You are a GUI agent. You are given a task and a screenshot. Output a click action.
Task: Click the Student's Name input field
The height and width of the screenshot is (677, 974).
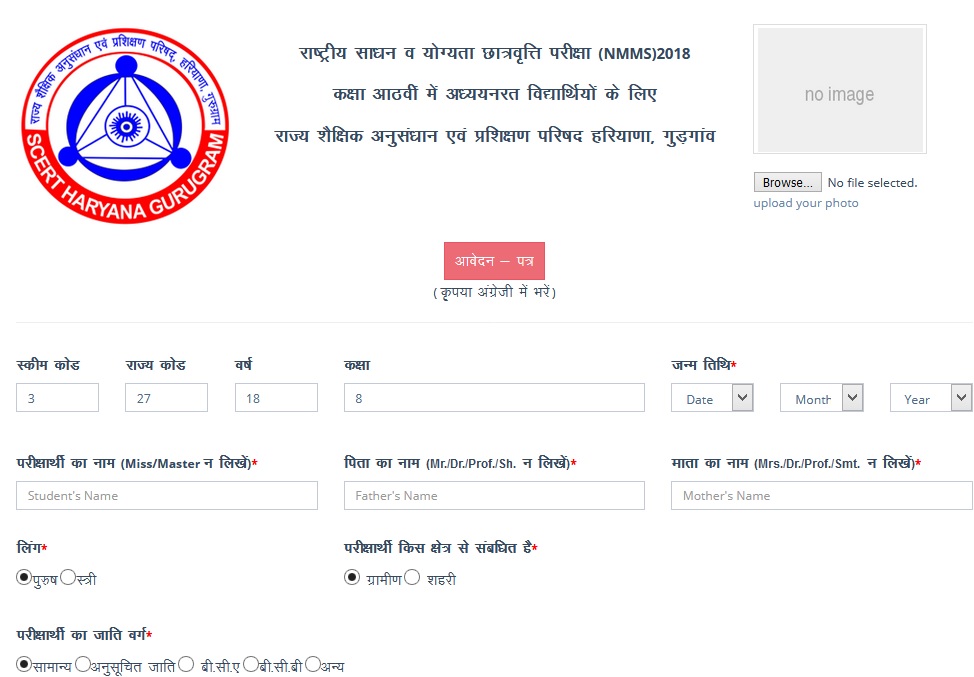pos(166,496)
